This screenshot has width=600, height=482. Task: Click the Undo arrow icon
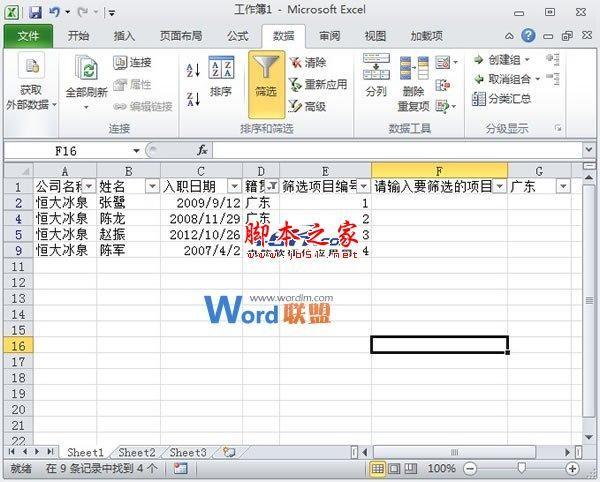click(55, 12)
